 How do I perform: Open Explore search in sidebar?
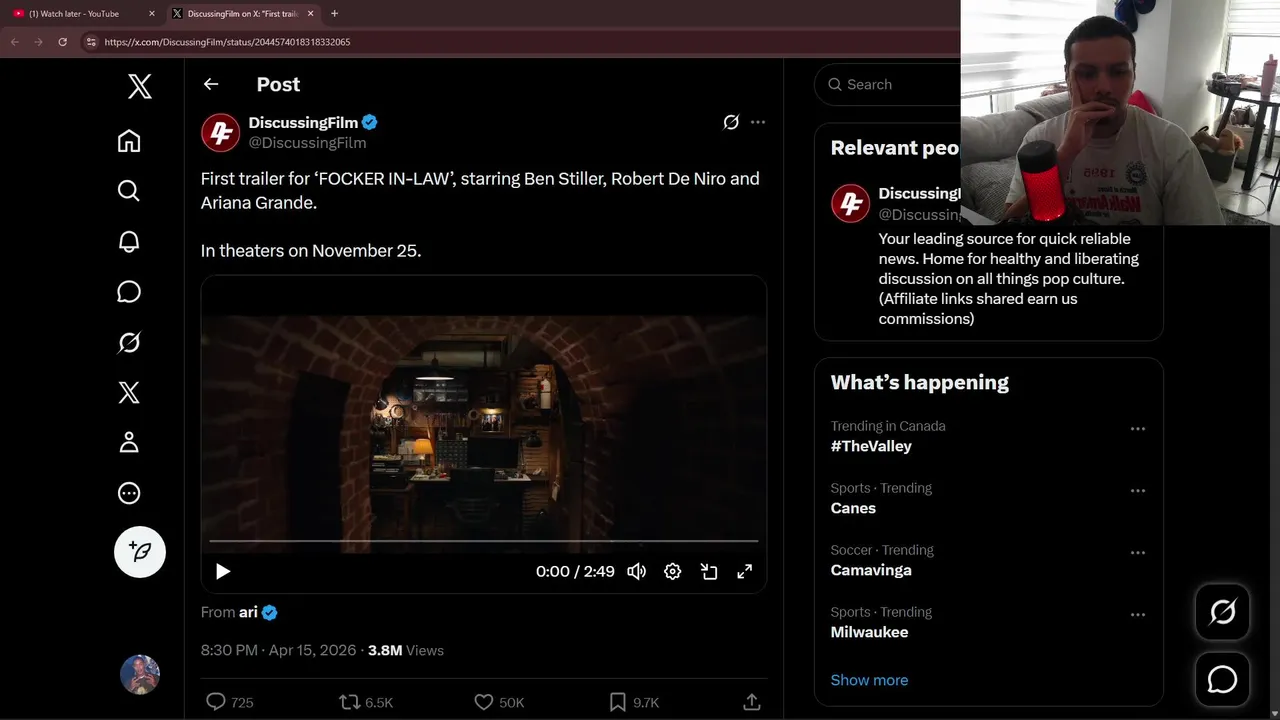coord(129,190)
